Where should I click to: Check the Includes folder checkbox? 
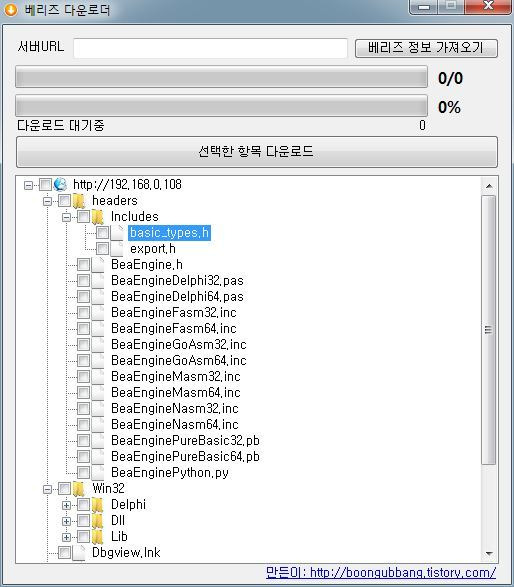coord(83,217)
